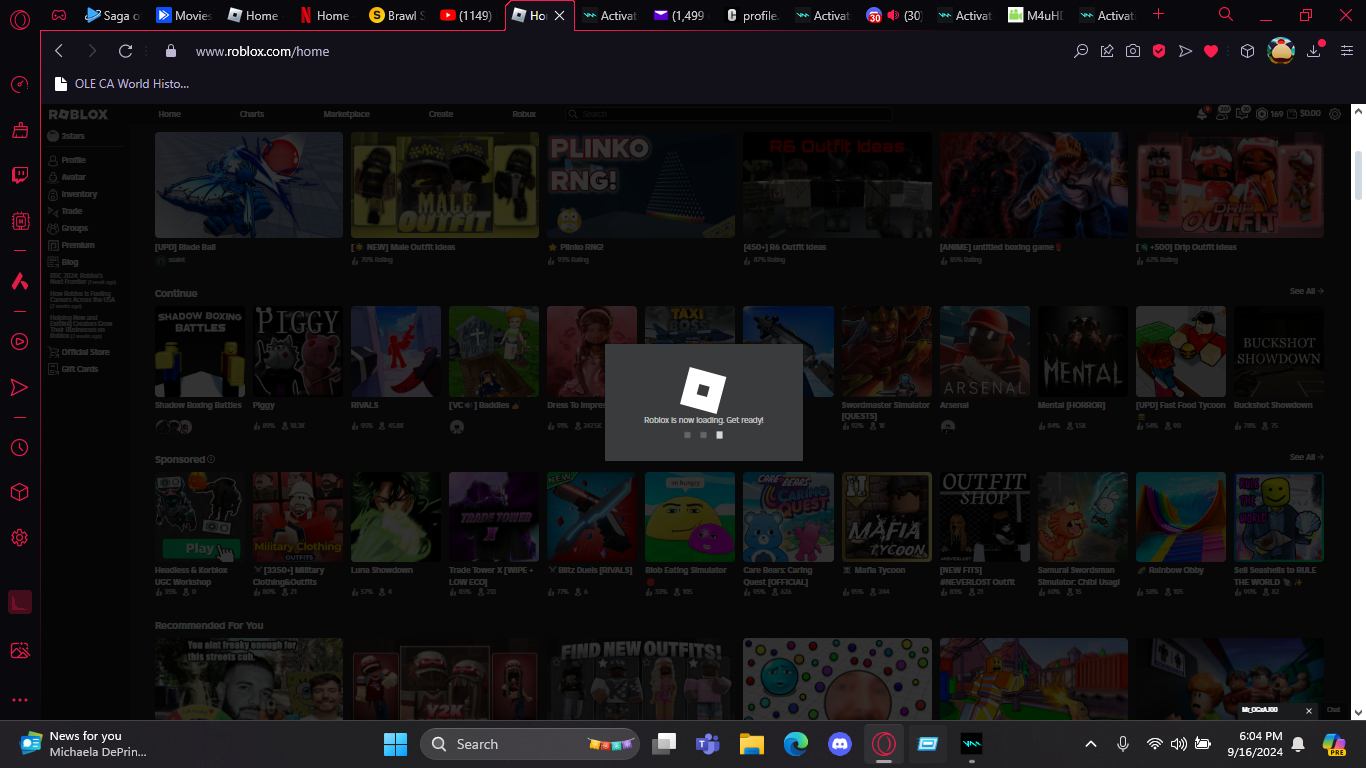Viewport: 1366px width, 768px height.
Task: Open Roblox notifications bell
Action: [x=1203, y=114]
